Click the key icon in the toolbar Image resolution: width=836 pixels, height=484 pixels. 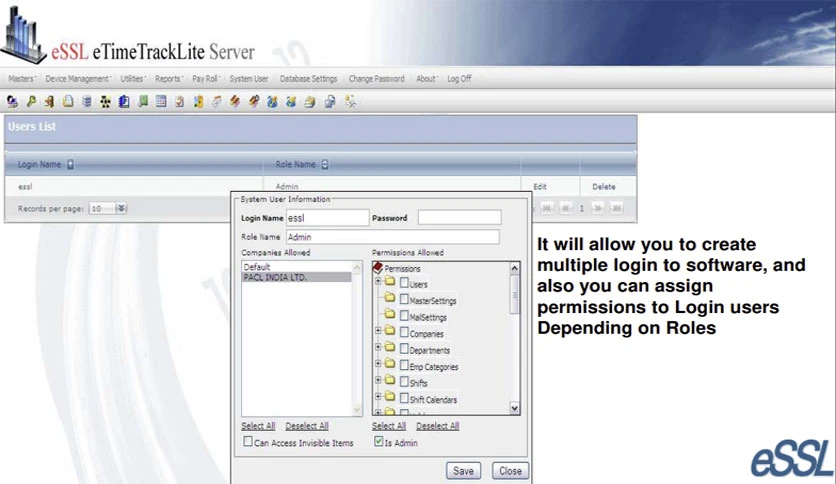[x=31, y=101]
